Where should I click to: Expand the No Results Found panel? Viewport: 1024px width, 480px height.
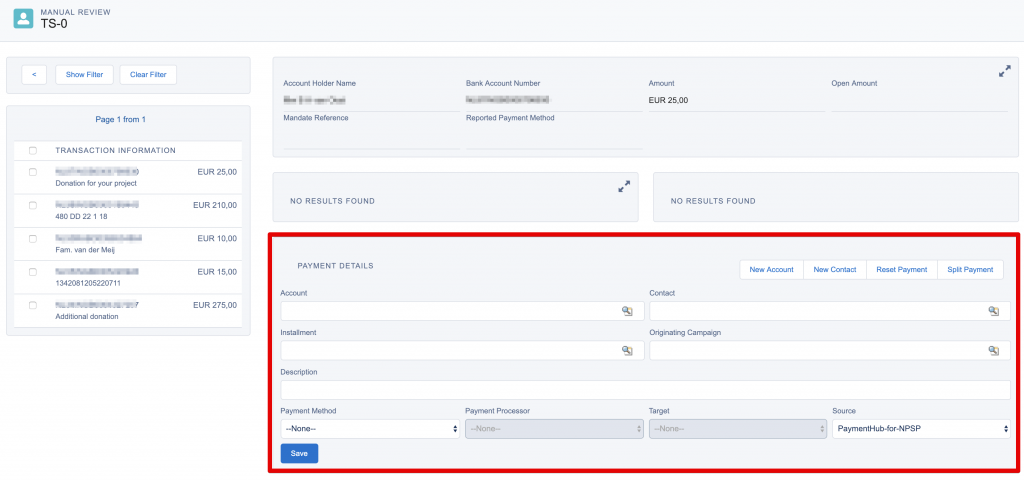point(624,186)
